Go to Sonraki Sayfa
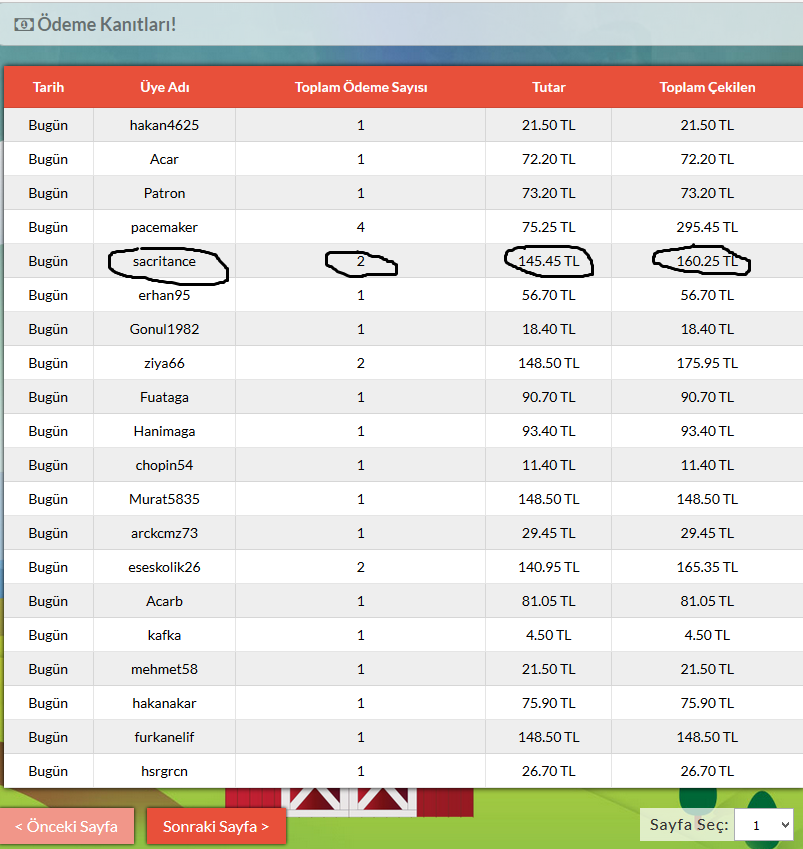This screenshot has width=803, height=849. (x=216, y=826)
